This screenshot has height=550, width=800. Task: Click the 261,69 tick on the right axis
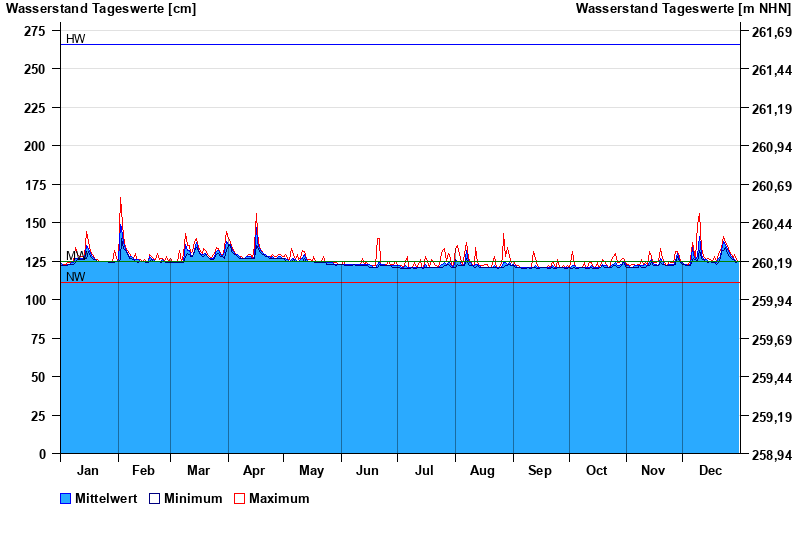point(770,32)
